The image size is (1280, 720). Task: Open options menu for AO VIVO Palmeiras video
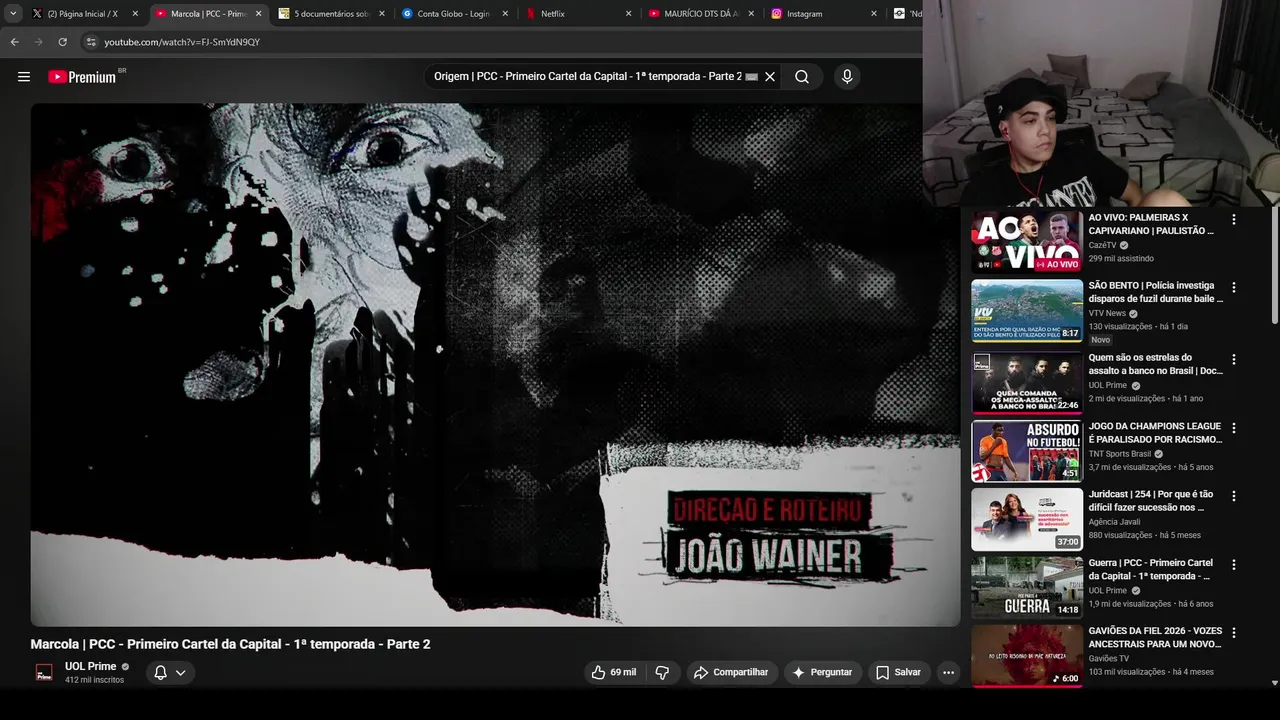click(x=1233, y=219)
